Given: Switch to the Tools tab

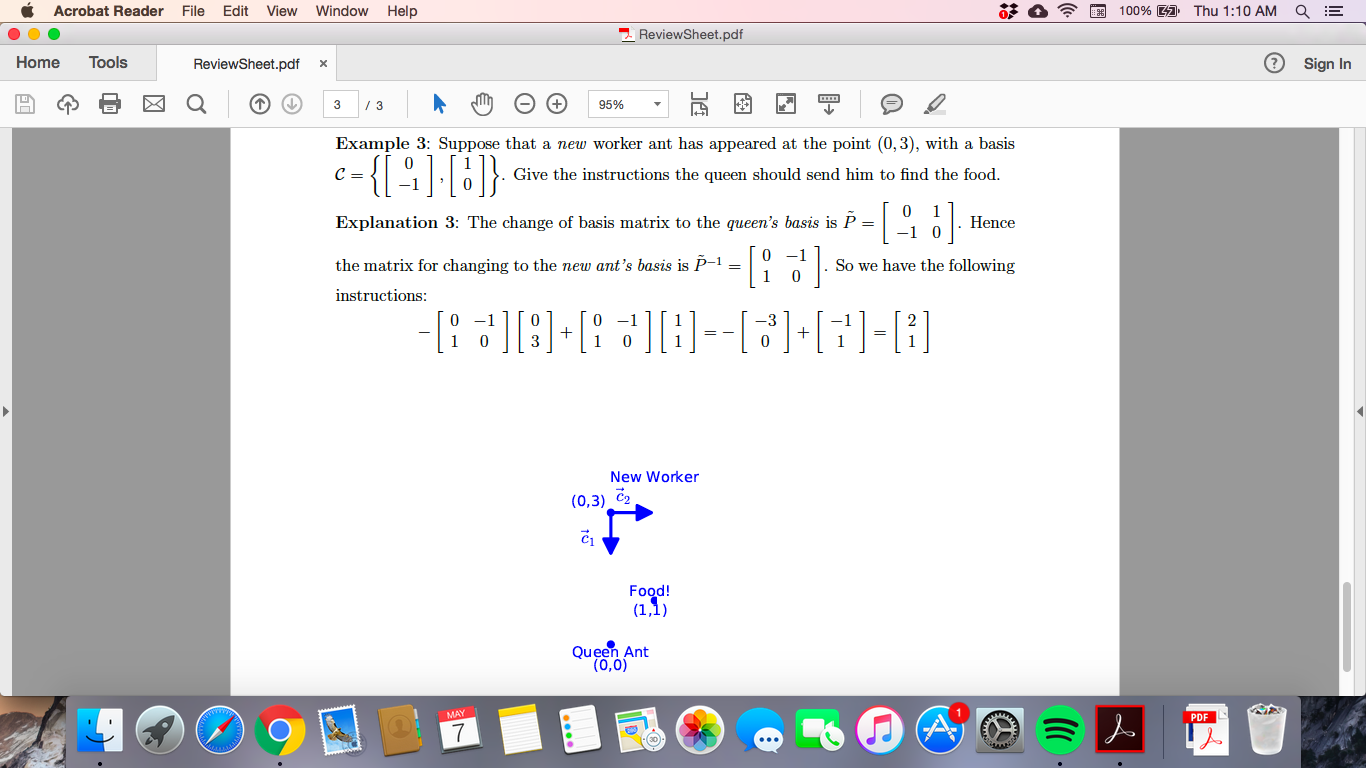Looking at the screenshot, I should click(x=108, y=62).
